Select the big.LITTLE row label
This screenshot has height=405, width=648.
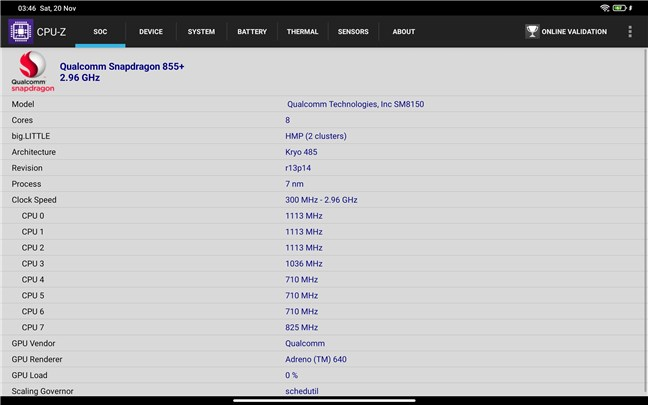tap(31, 136)
